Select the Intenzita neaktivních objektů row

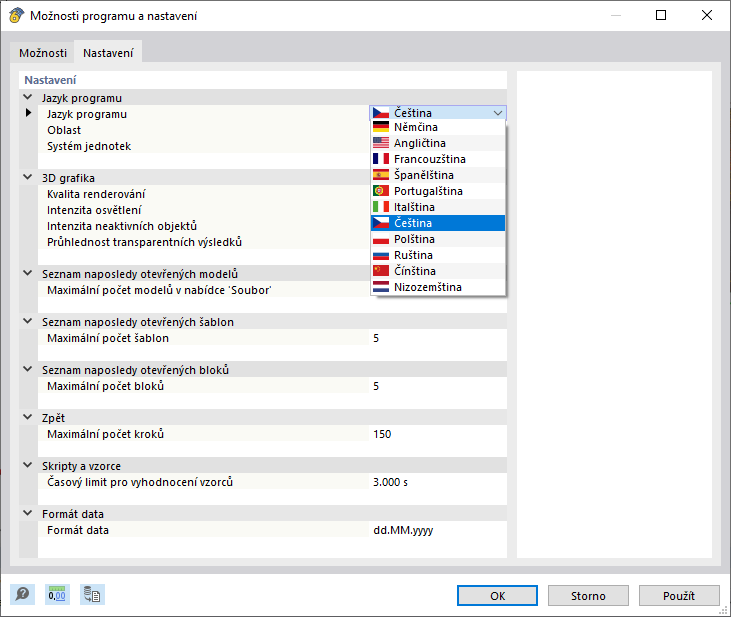click(204, 226)
